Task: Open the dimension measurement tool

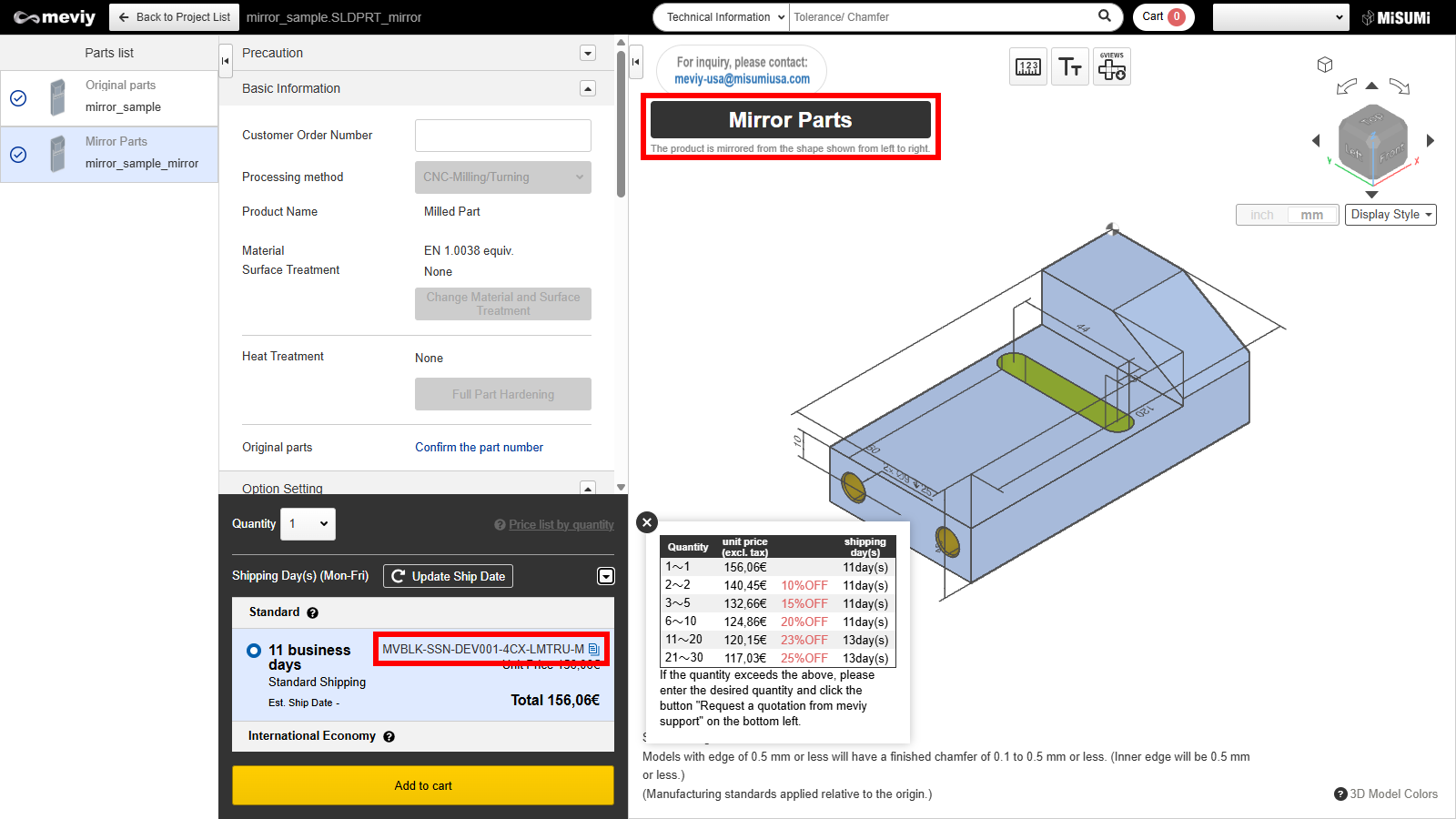Action: tap(1027, 66)
